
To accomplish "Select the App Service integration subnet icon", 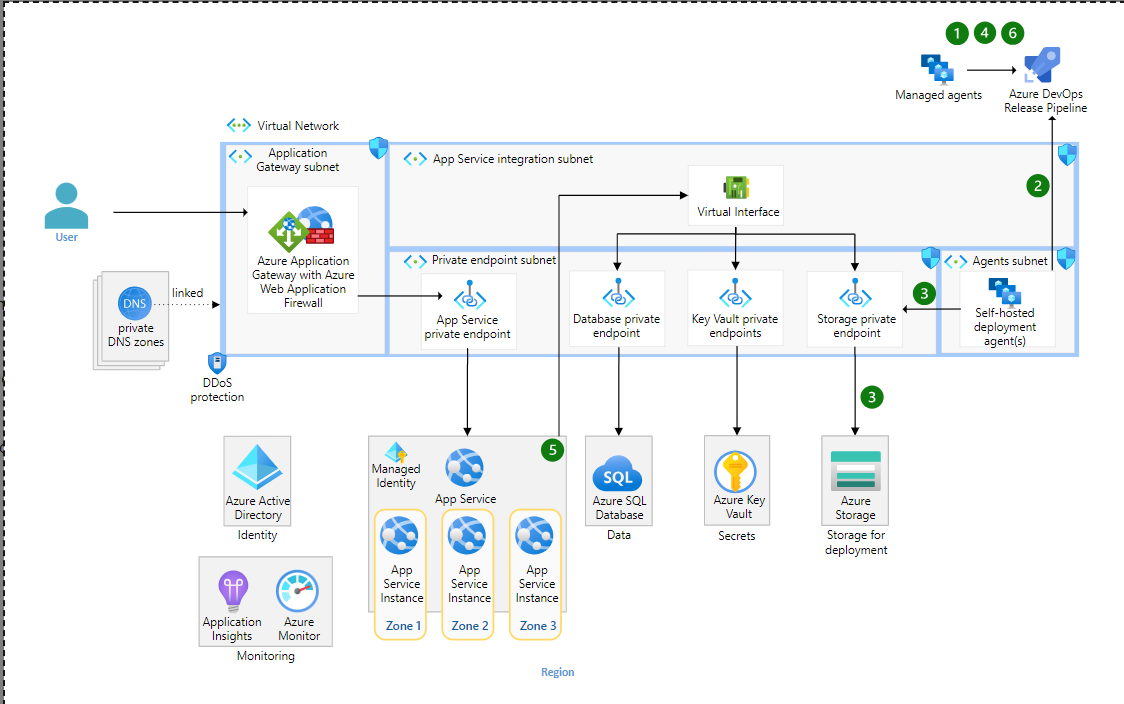I will 415,158.
